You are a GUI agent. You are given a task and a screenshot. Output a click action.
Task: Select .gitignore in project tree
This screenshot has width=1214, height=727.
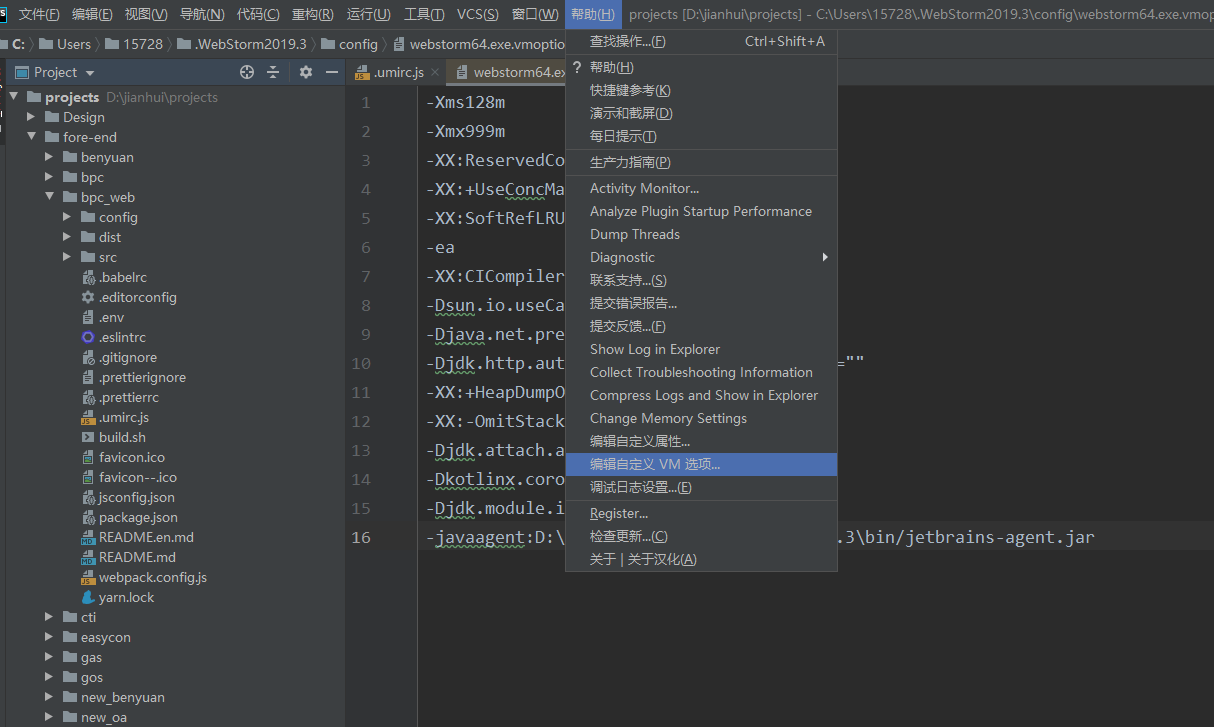pyautogui.click(x=127, y=357)
